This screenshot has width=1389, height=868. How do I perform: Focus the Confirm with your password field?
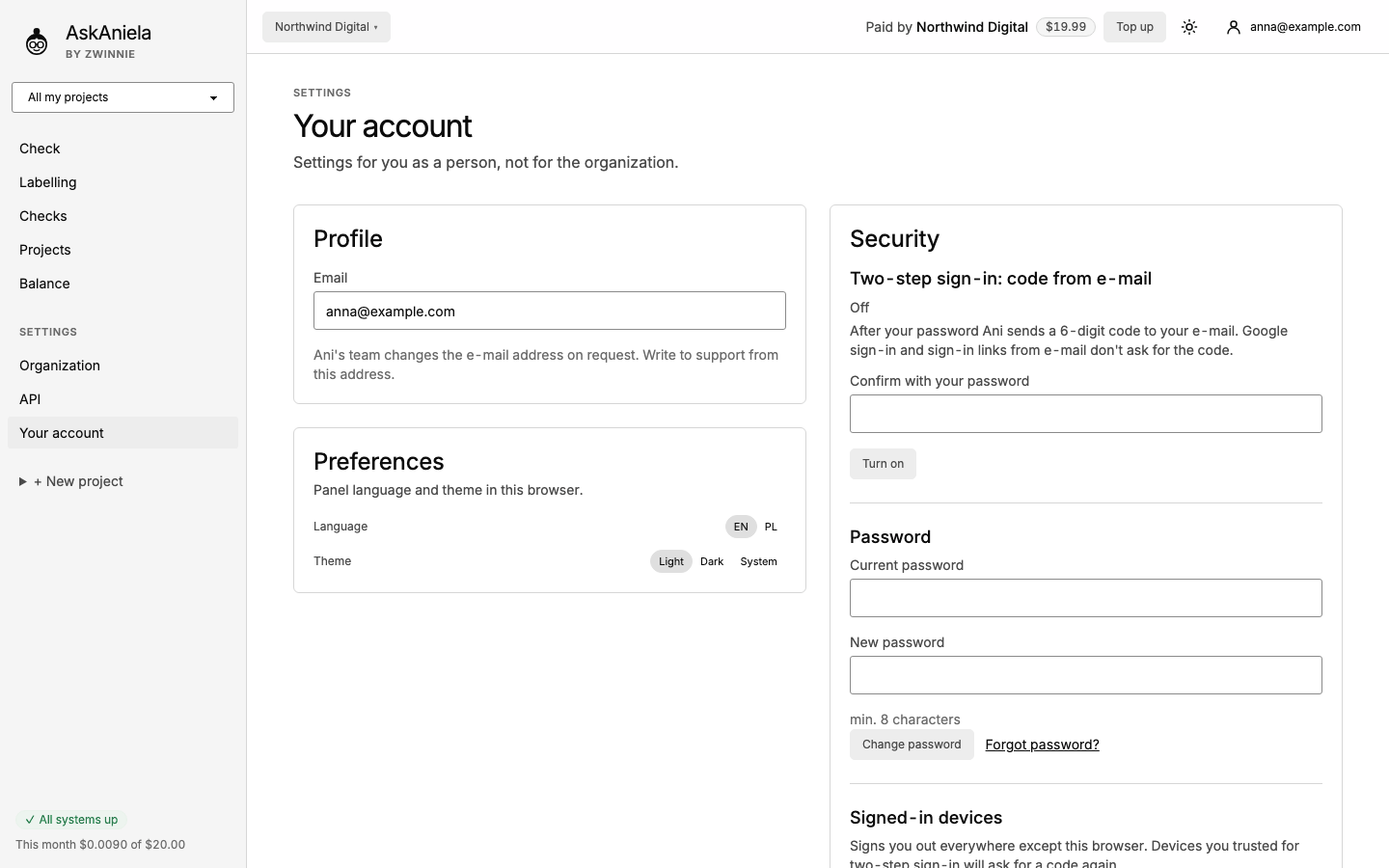pos(1086,414)
